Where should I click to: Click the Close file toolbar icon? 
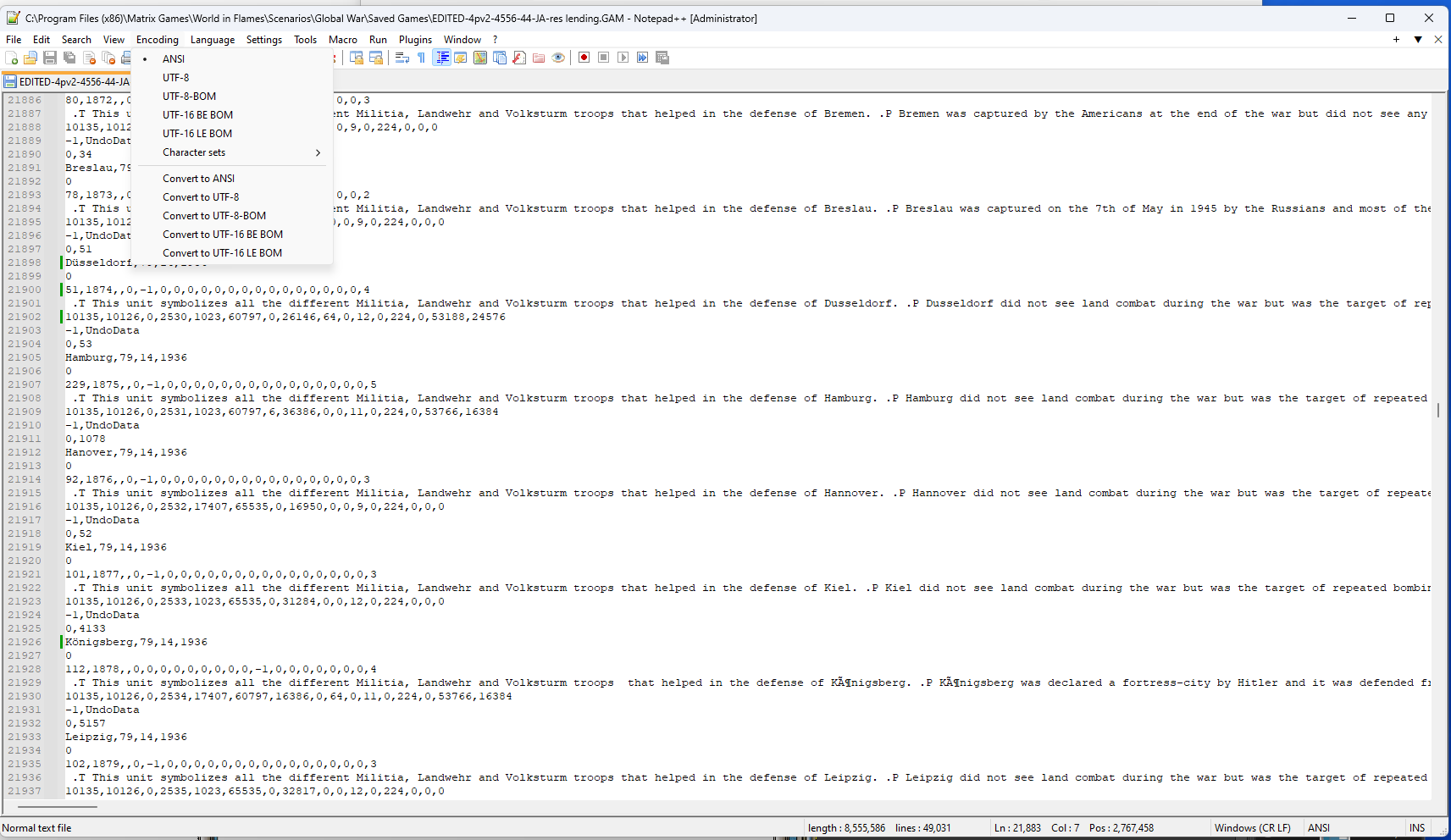click(x=89, y=58)
